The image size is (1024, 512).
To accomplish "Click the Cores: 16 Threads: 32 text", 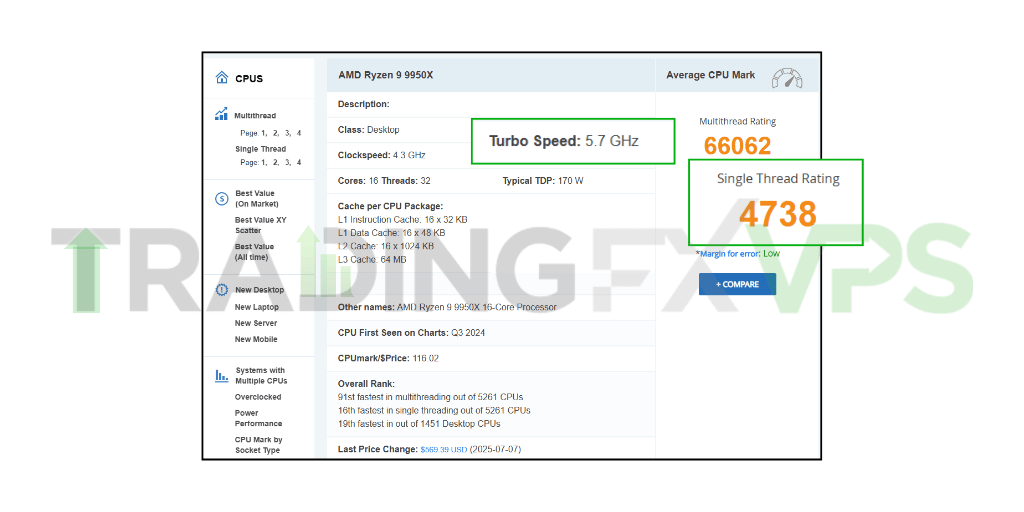I will (x=384, y=180).
